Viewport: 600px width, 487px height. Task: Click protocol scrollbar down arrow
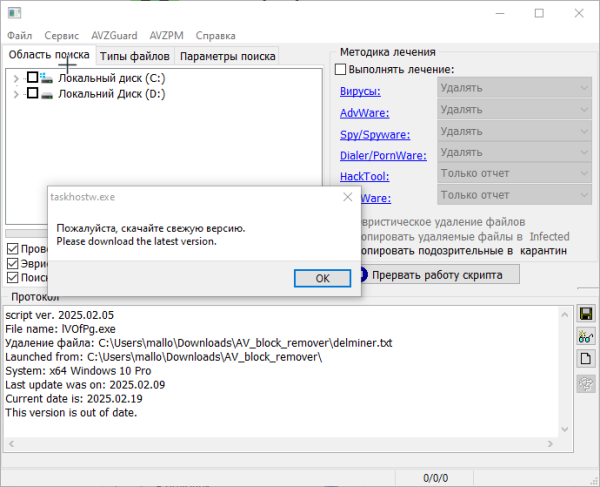pyautogui.click(x=565, y=429)
